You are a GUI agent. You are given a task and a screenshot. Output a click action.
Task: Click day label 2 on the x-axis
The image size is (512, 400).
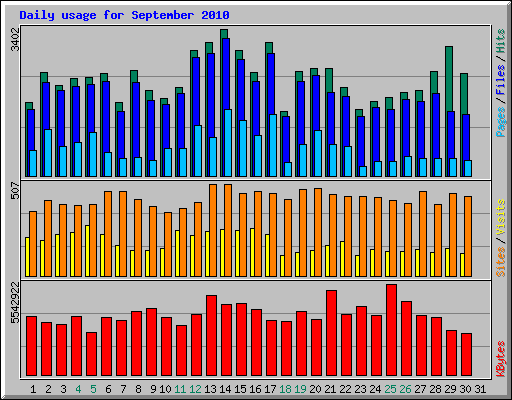48,389
